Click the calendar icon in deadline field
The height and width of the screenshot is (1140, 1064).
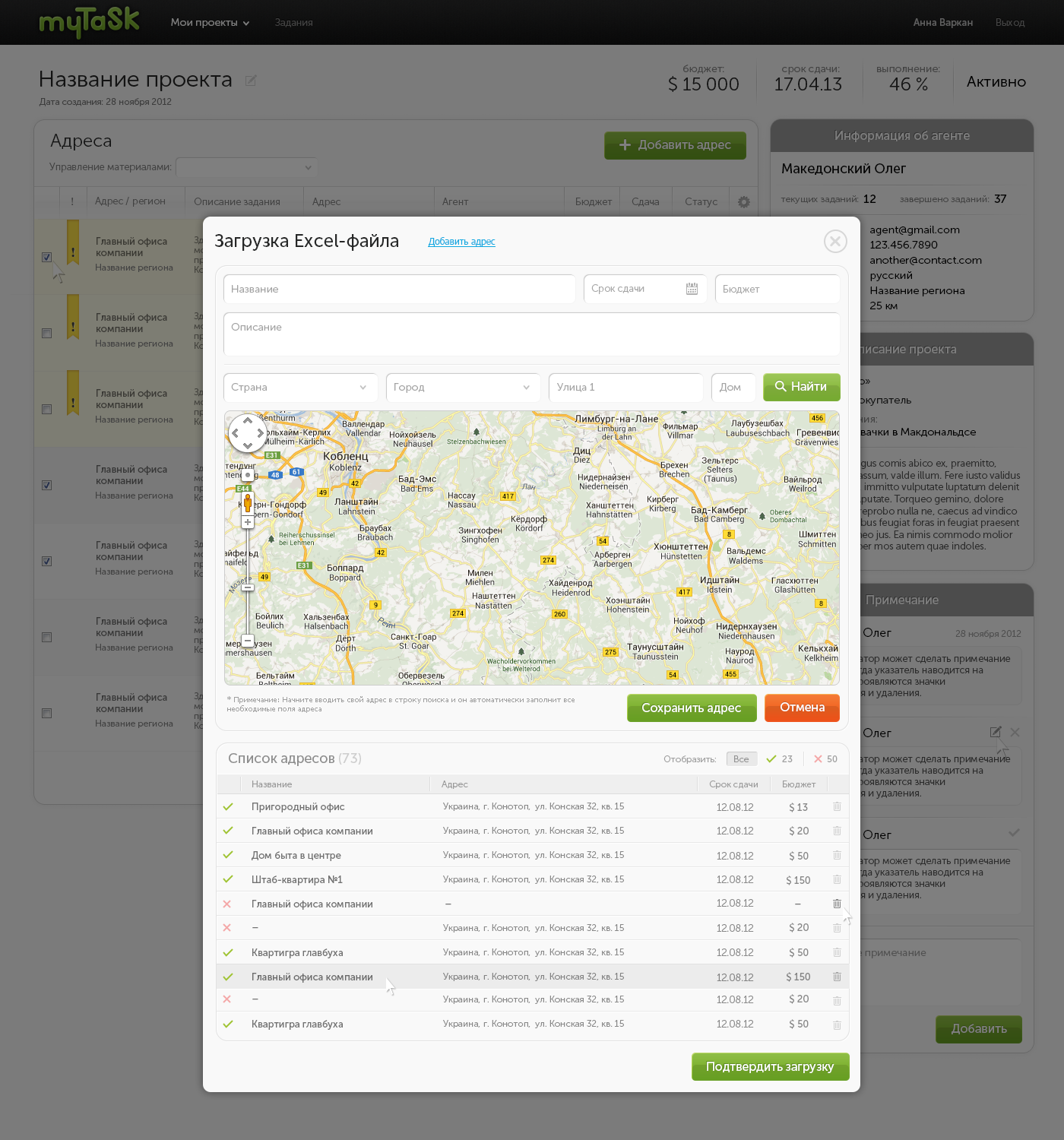pyautogui.click(x=692, y=289)
